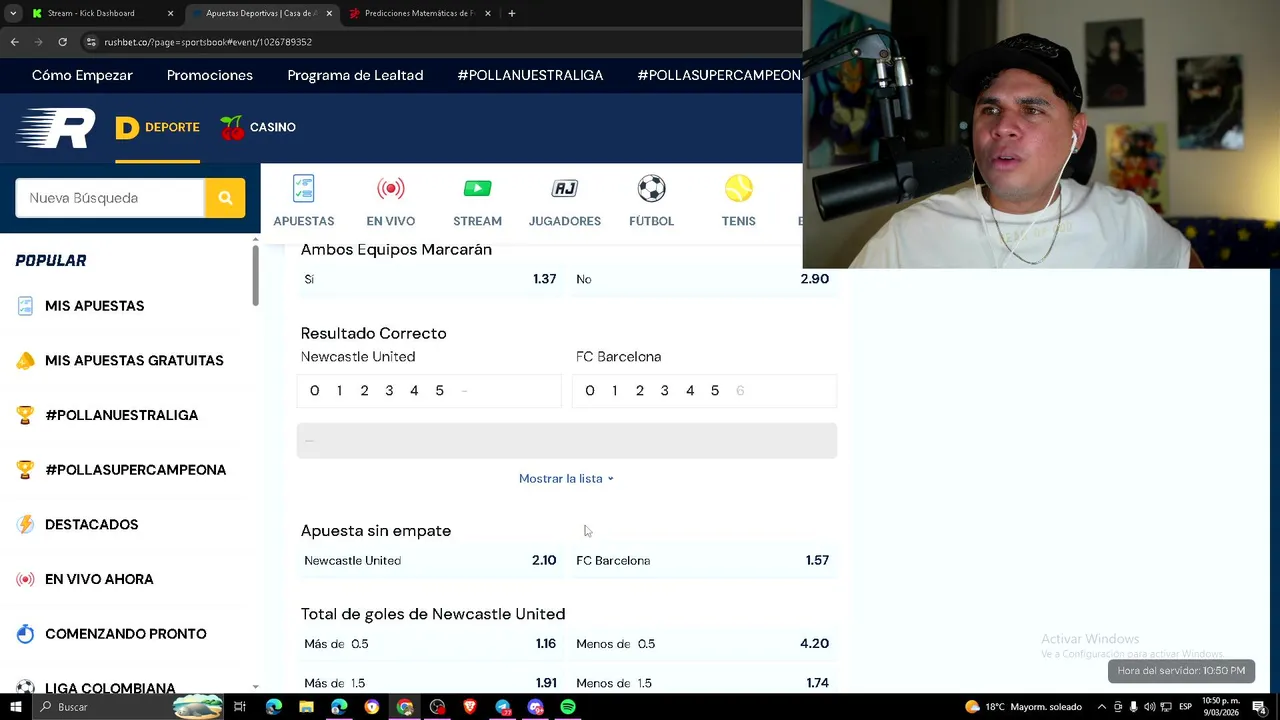Open #POLLANUESTRALIGA top menu item

(x=530, y=75)
